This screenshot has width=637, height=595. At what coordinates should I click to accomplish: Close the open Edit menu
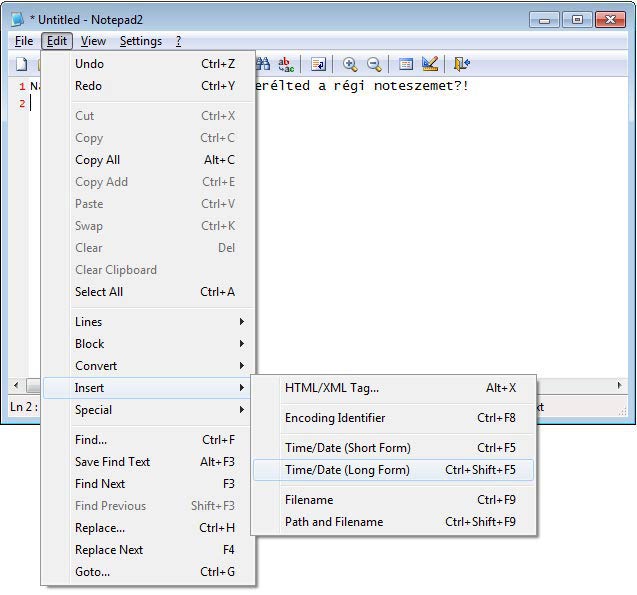pyautogui.click(x=57, y=41)
